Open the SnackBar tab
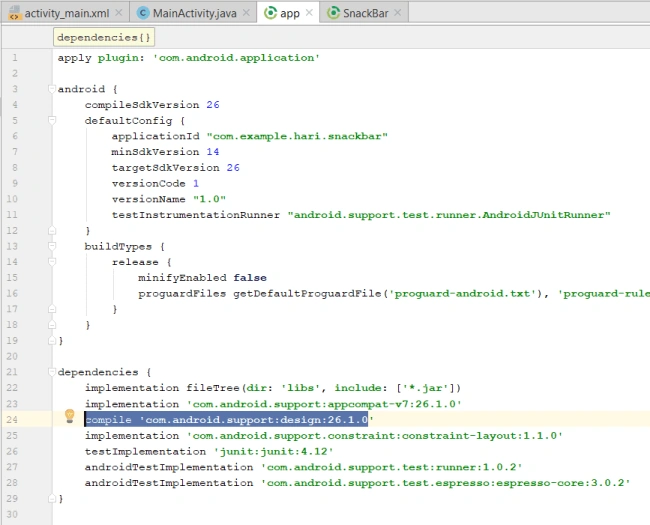Viewport: 650px width, 525px height. pyautogui.click(x=366, y=13)
